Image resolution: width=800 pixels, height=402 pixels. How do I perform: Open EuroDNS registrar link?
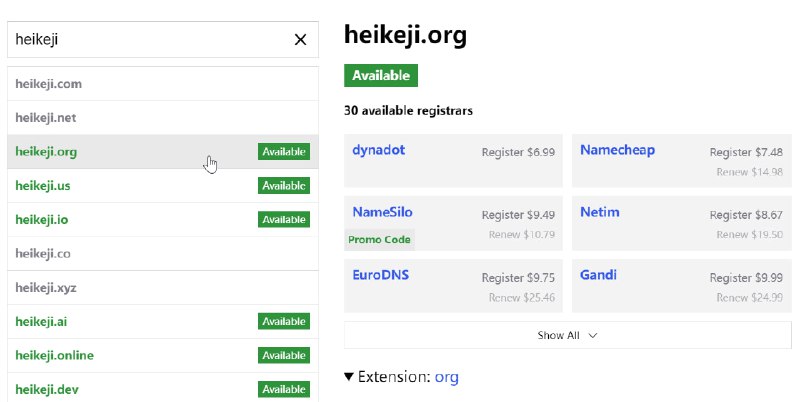(380, 275)
